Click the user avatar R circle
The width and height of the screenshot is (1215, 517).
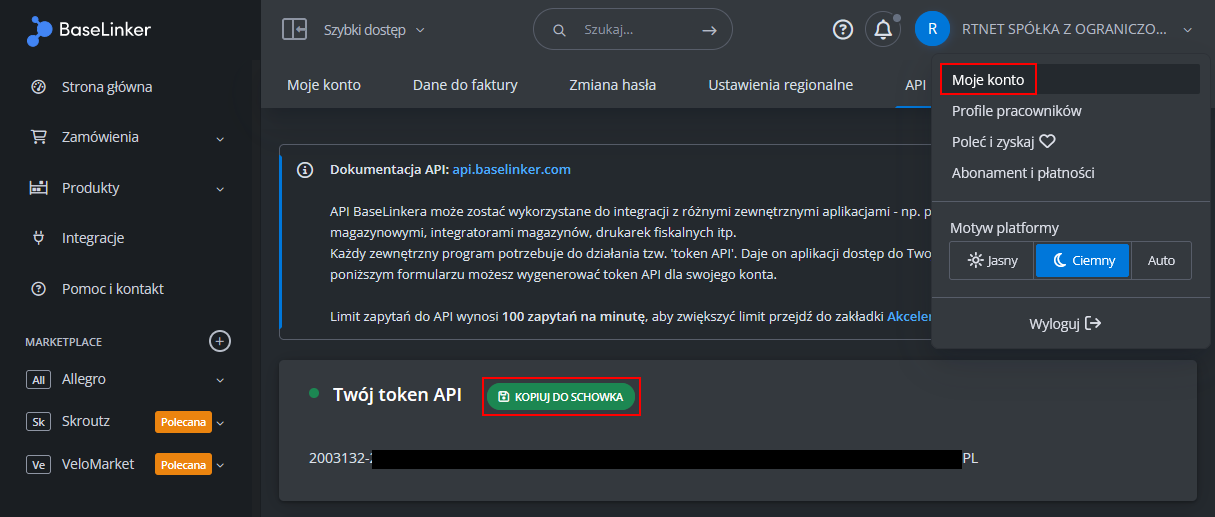pos(932,29)
